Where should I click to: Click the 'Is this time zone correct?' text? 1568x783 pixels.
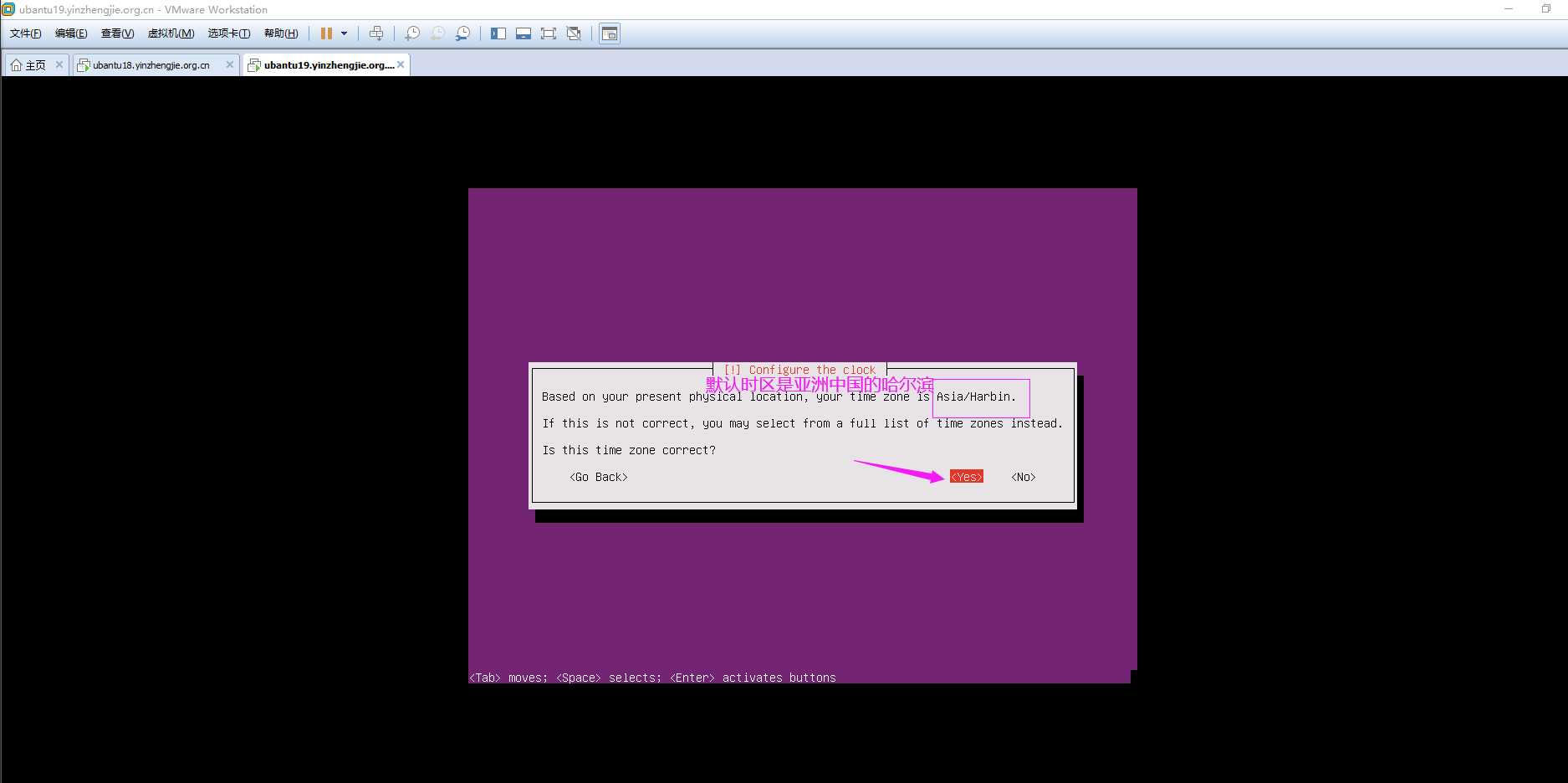pos(629,450)
